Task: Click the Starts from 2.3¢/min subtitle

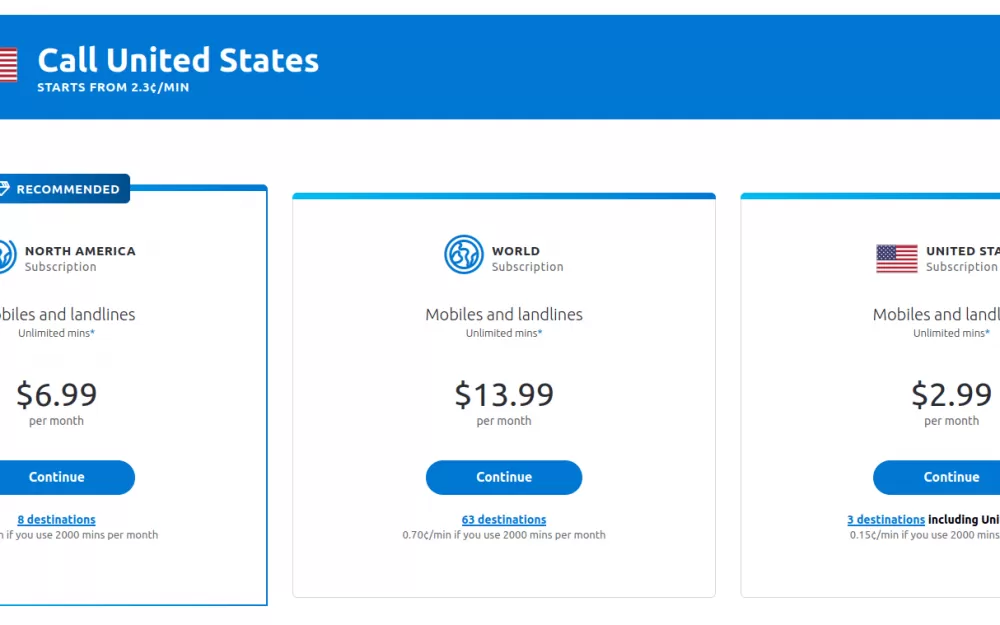Action: [x=113, y=87]
